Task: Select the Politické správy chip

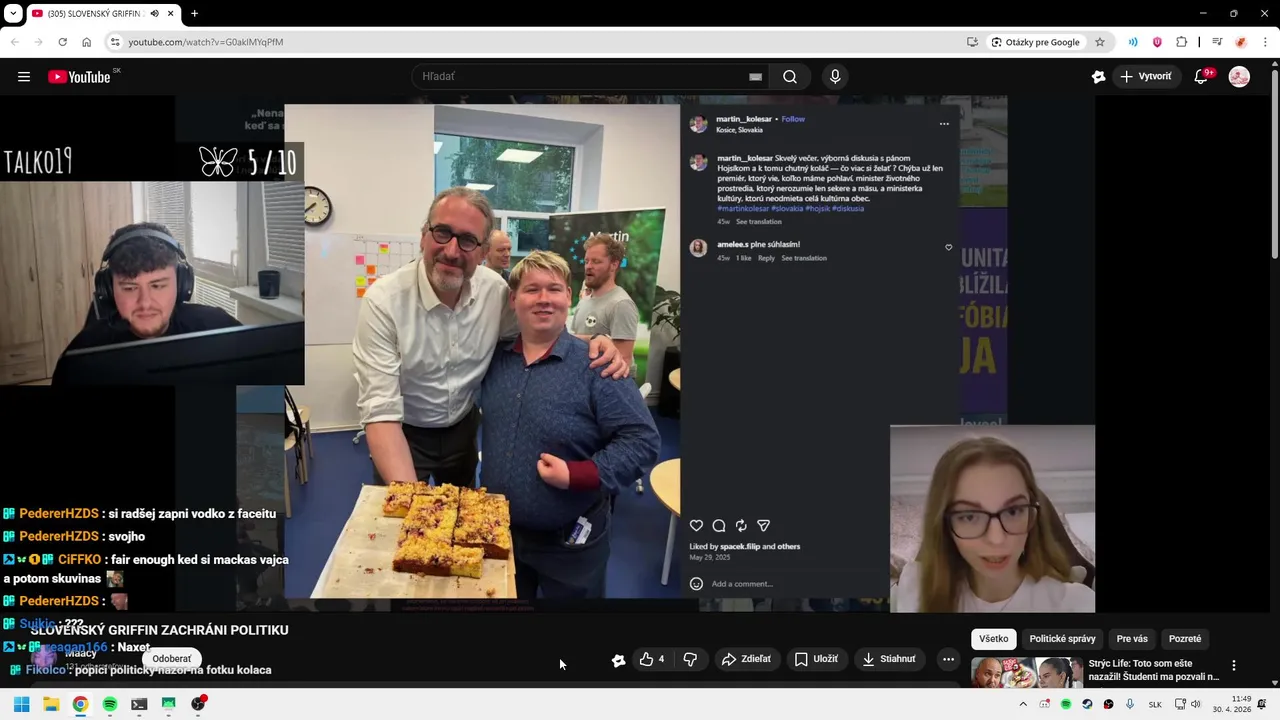Action: (1062, 639)
